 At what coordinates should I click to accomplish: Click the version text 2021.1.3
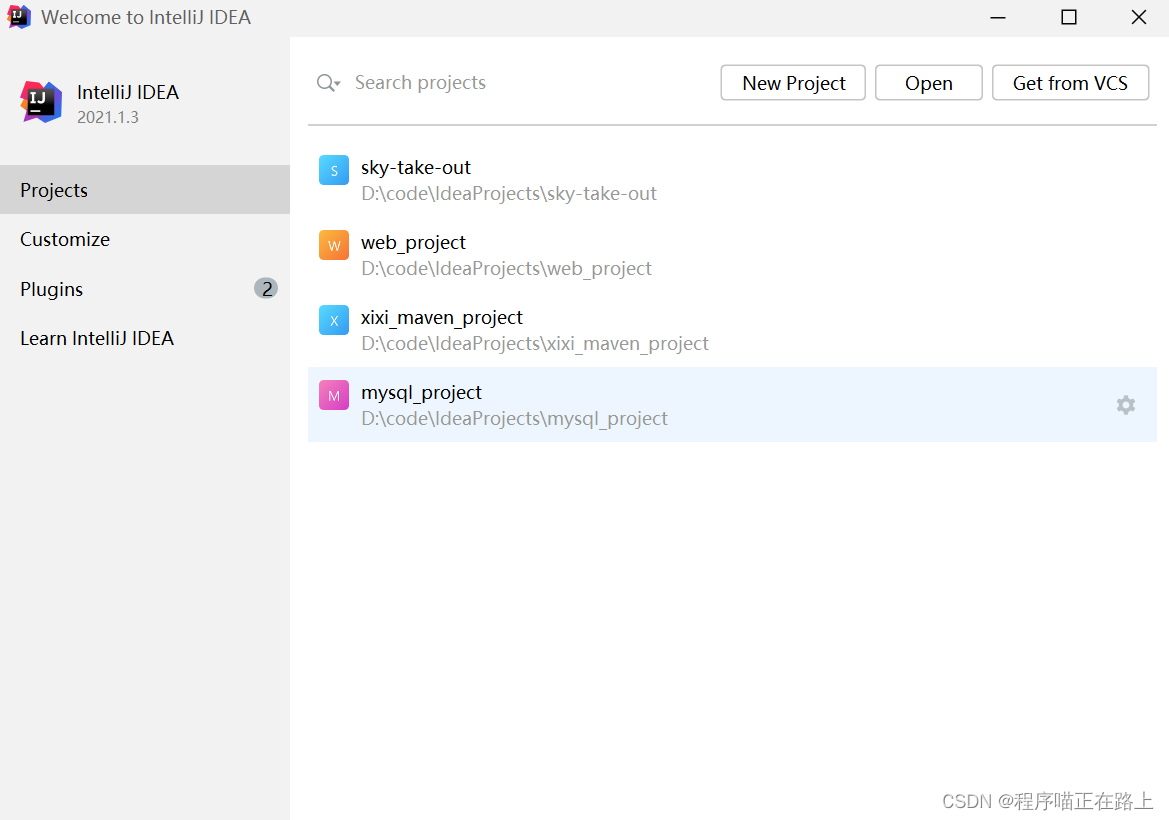click(x=107, y=117)
